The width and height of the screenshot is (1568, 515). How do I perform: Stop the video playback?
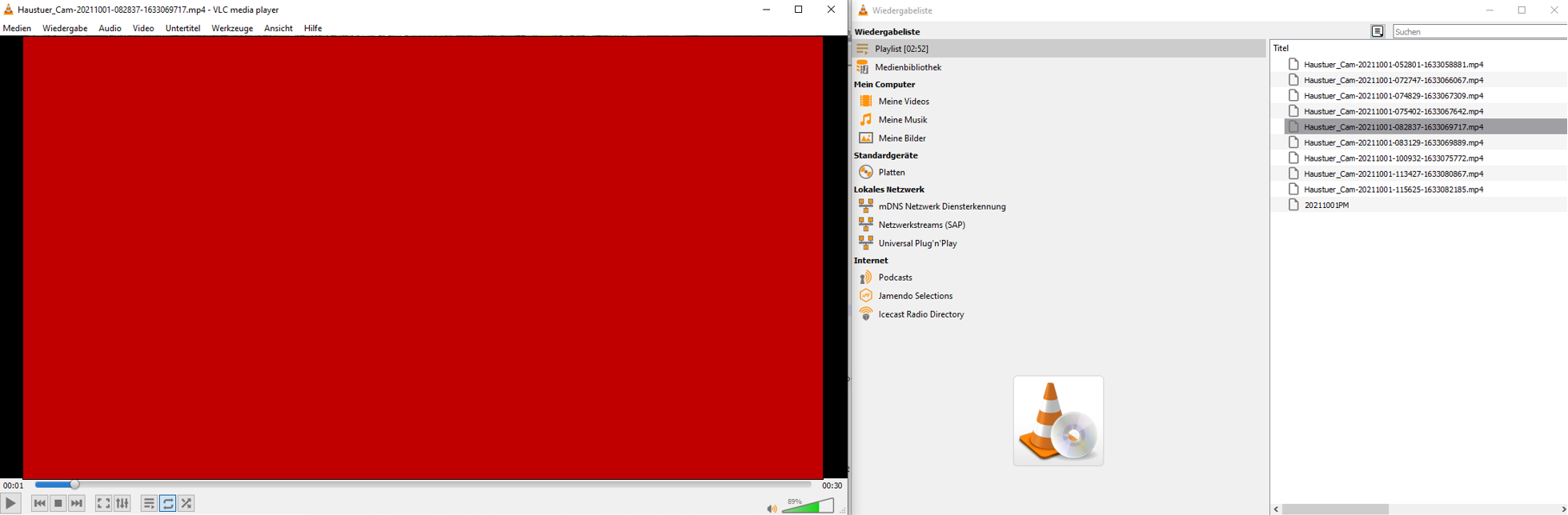(x=58, y=503)
